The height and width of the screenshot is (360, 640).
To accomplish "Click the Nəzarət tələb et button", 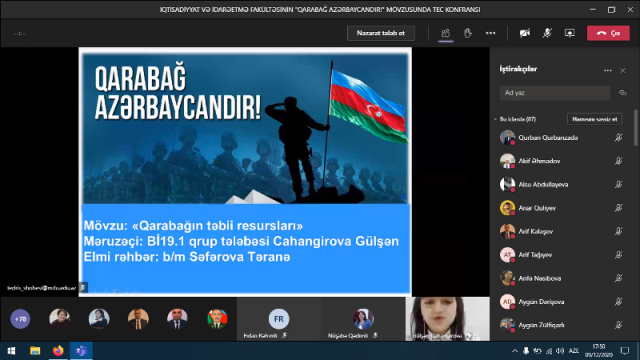I will 381,33.
